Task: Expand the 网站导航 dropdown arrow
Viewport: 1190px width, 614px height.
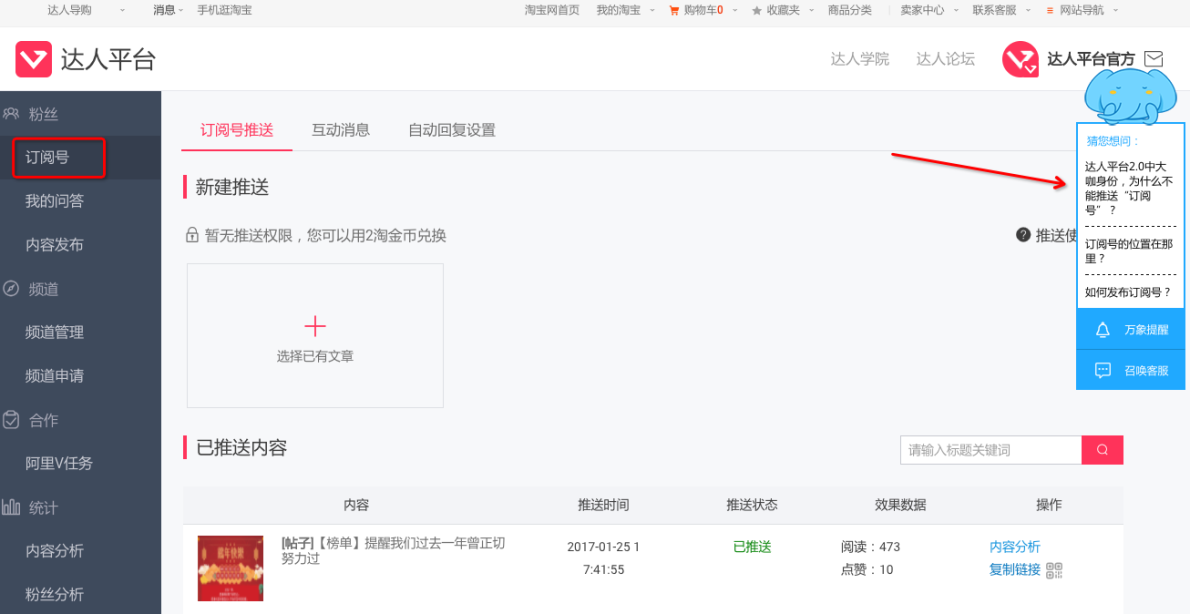Action: point(1116,11)
